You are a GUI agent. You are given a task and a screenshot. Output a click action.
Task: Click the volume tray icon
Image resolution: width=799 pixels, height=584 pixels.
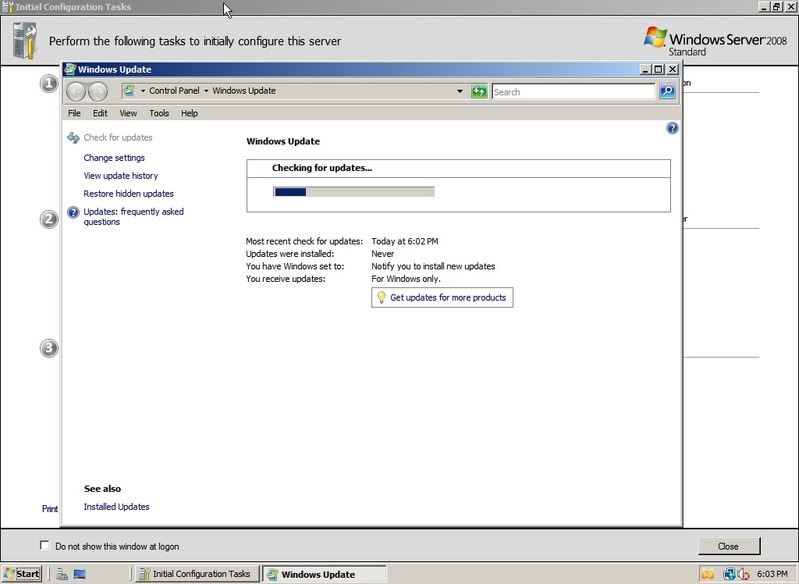(743, 574)
